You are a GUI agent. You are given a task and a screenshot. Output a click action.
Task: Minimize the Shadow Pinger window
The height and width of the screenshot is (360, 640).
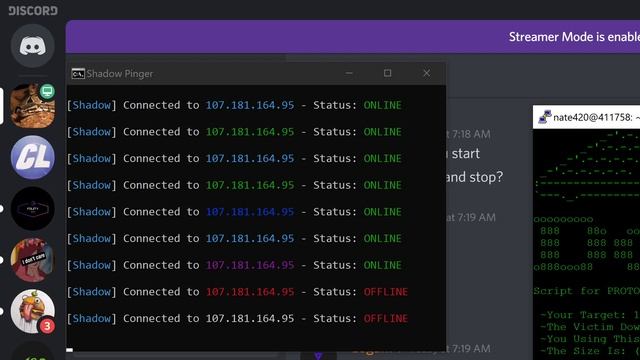[x=349, y=73]
